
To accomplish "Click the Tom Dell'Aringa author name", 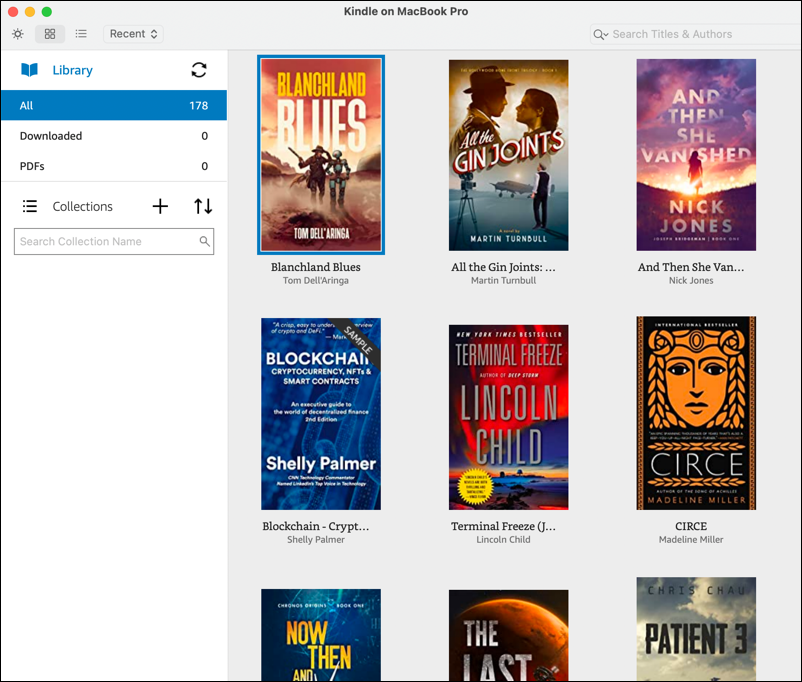I will click(316, 280).
